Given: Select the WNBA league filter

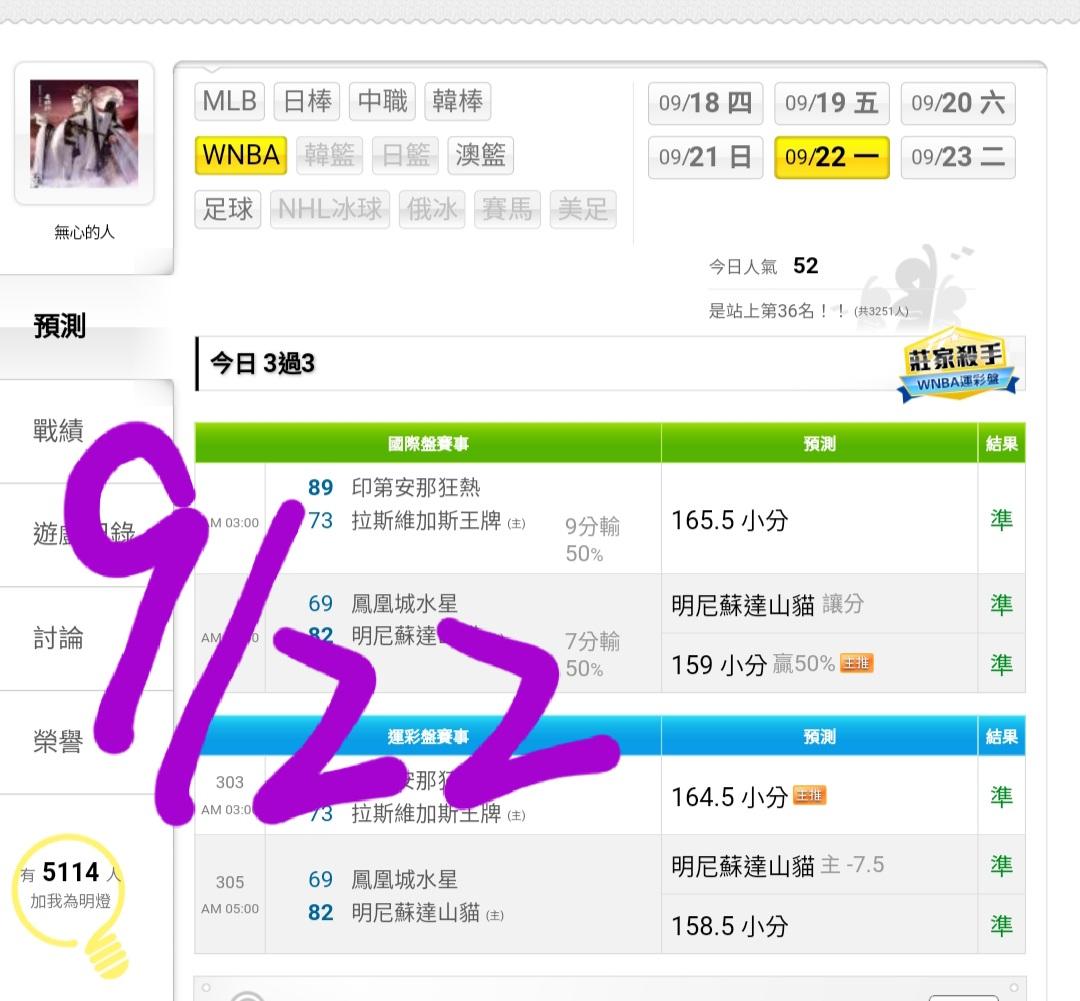Looking at the screenshot, I should click(x=241, y=155).
